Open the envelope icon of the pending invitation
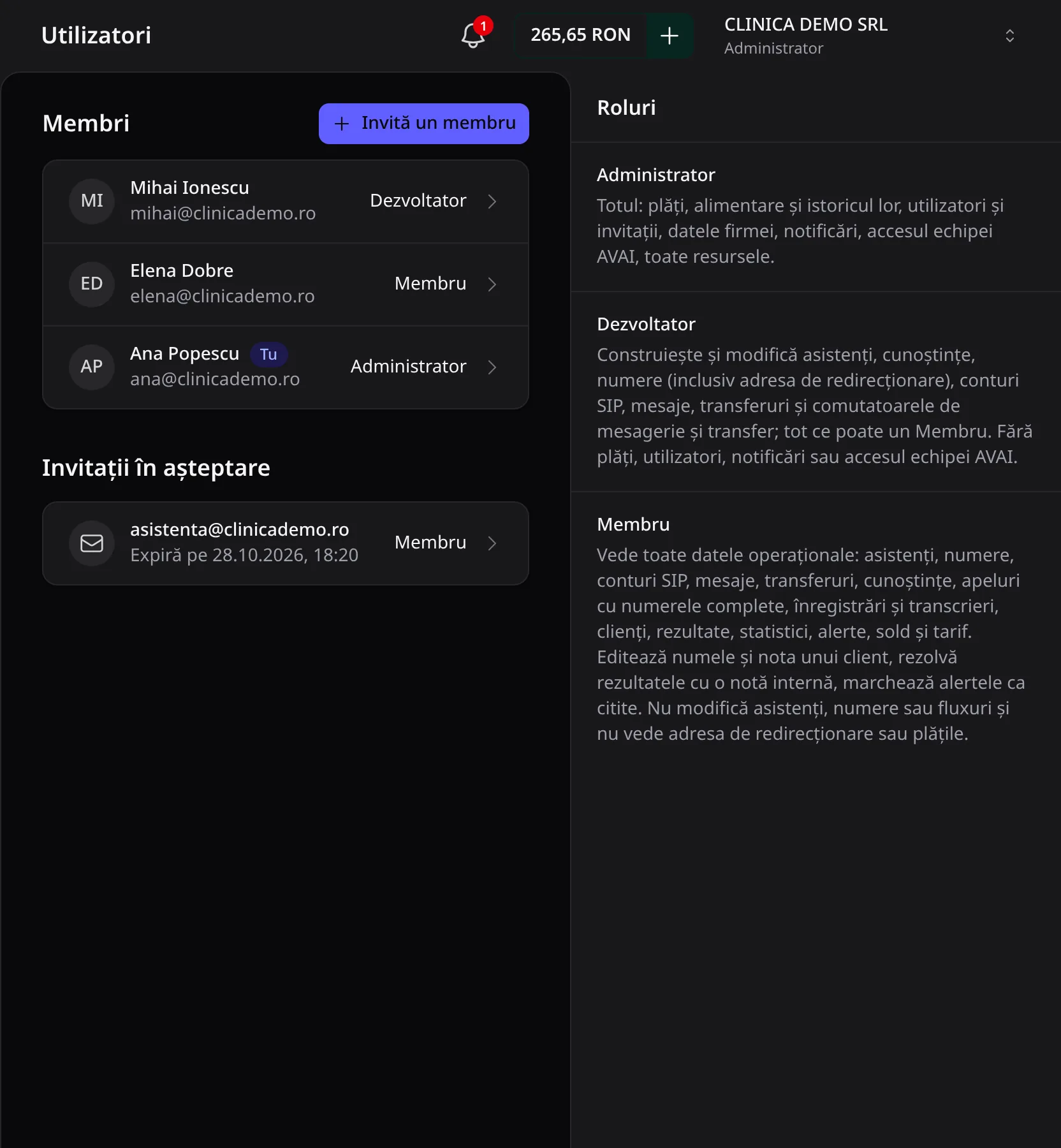Screen dimensions: 1061x1148 click(x=92, y=543)
